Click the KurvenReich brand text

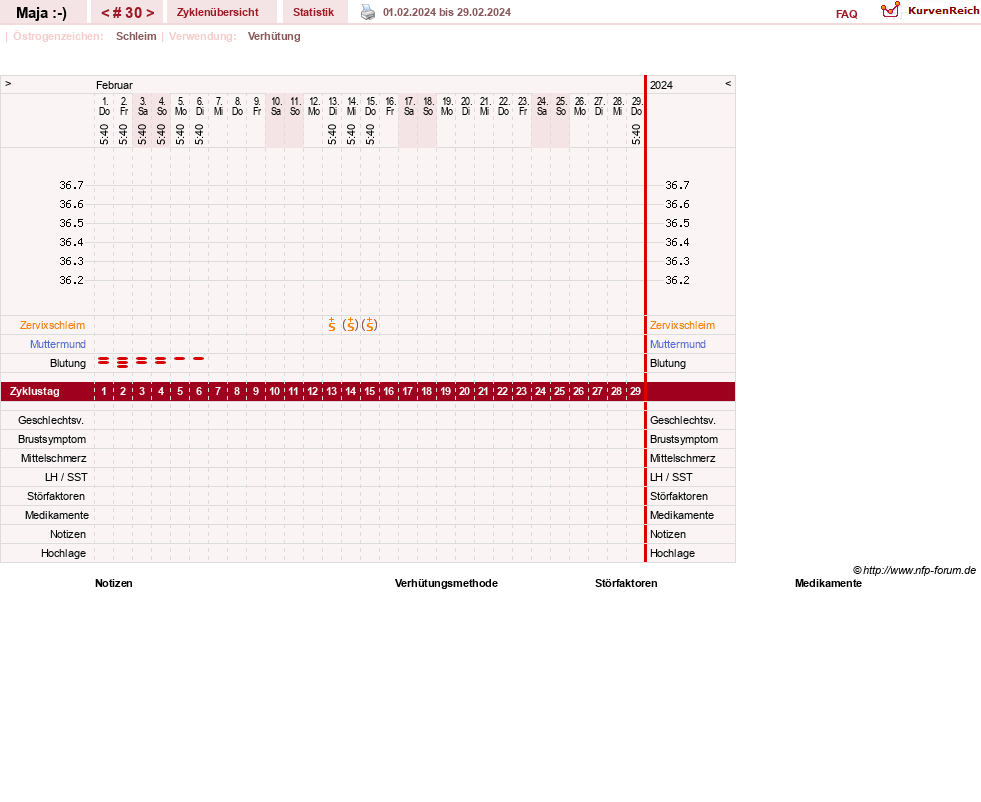[x=943, y=11]
